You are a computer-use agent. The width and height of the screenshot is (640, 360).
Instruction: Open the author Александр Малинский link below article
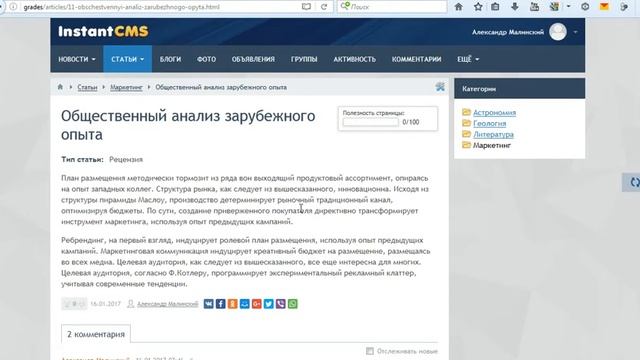(167, 304)
